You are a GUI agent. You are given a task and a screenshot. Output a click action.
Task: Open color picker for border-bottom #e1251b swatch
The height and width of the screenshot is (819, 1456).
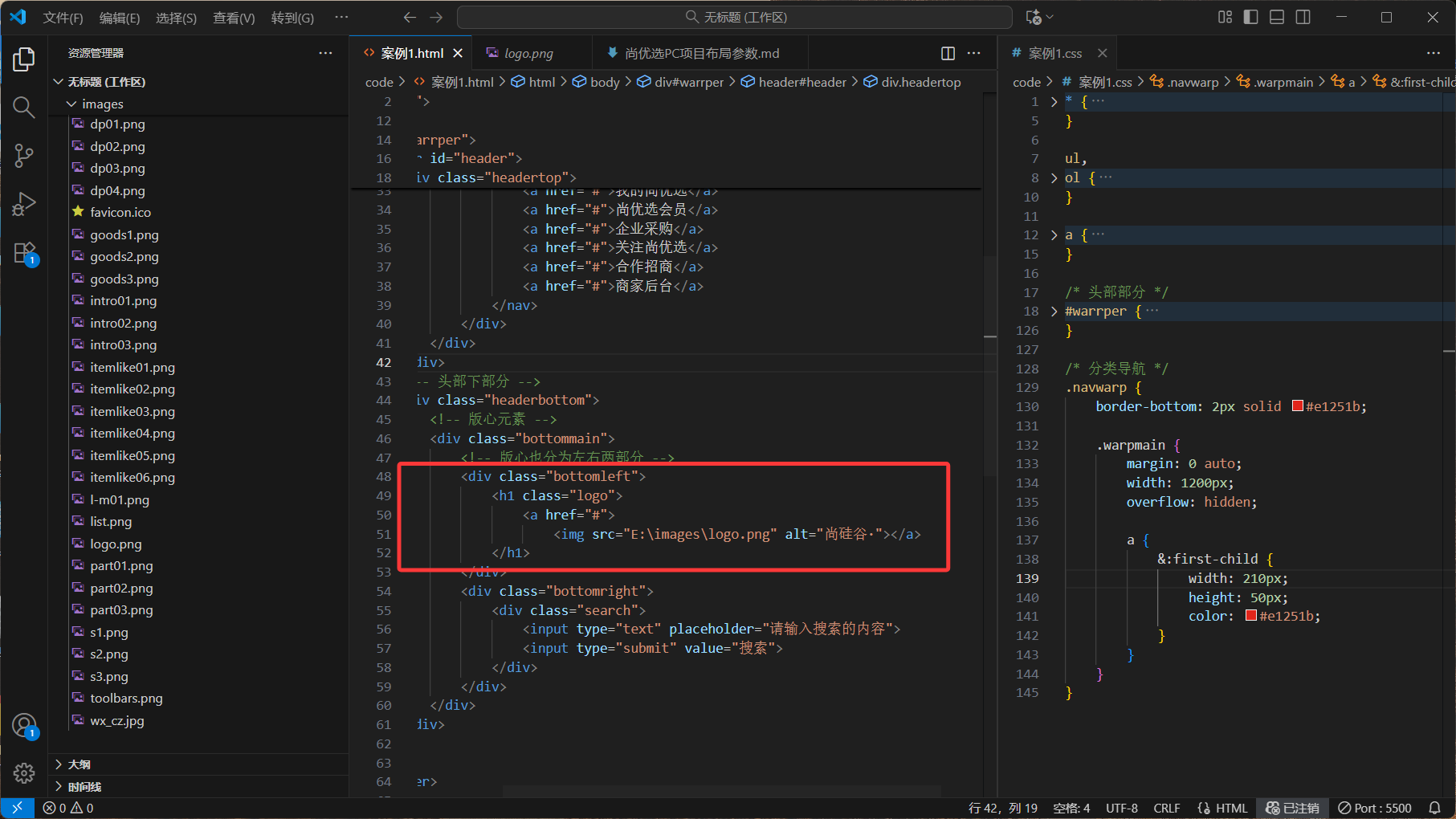(1297, 406)
